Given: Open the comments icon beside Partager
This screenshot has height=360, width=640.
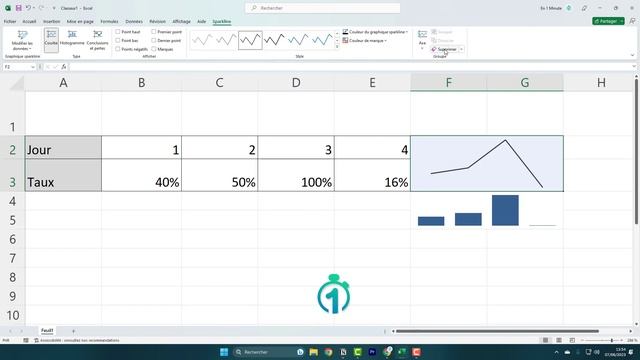Looking at the screenshot, I should click(x=633, y=21).
